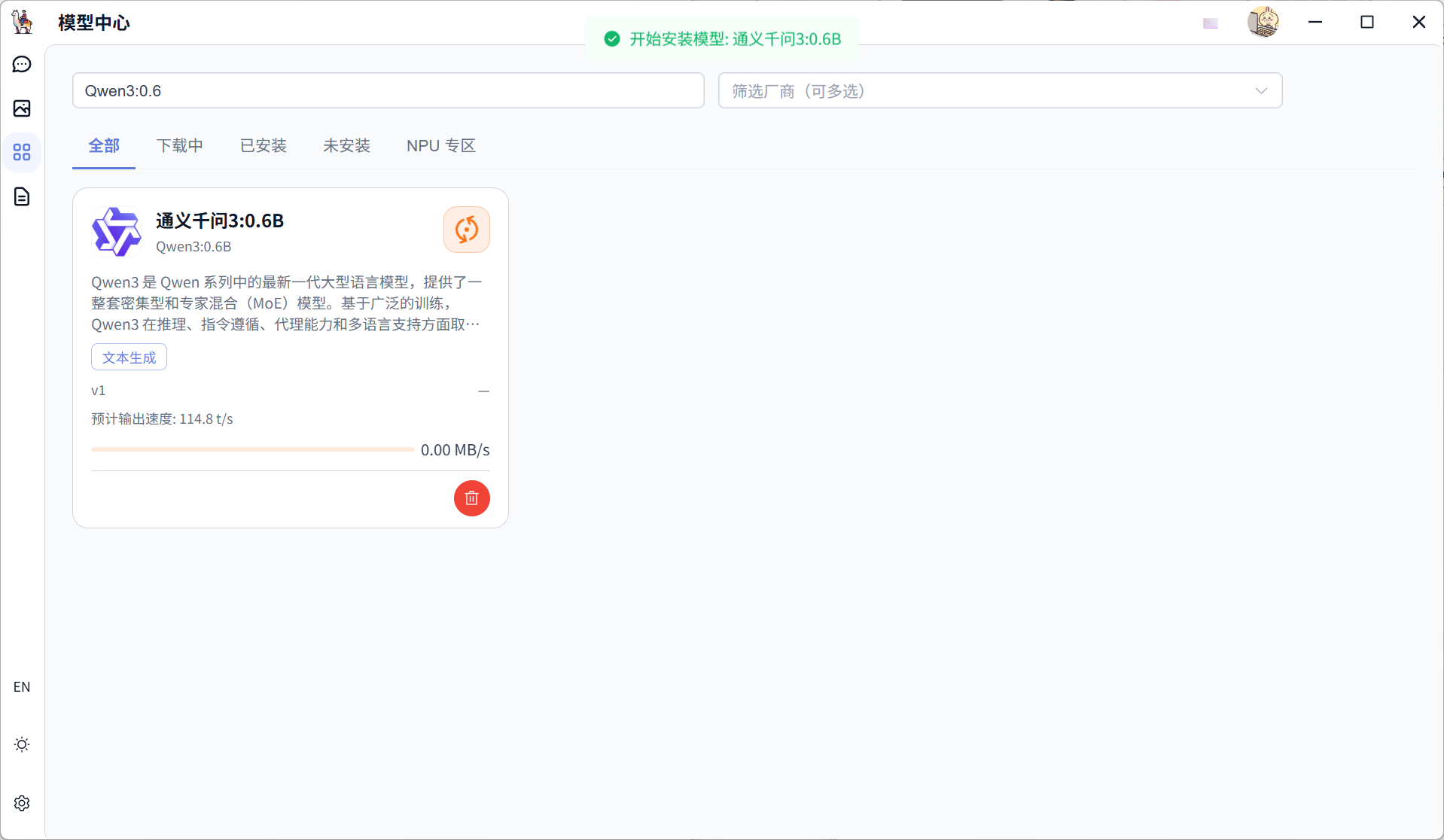Switch to the 已安装 tab
Image resolution: width=1444 pixels, height=840 pixels.
[x=264, y=146]
